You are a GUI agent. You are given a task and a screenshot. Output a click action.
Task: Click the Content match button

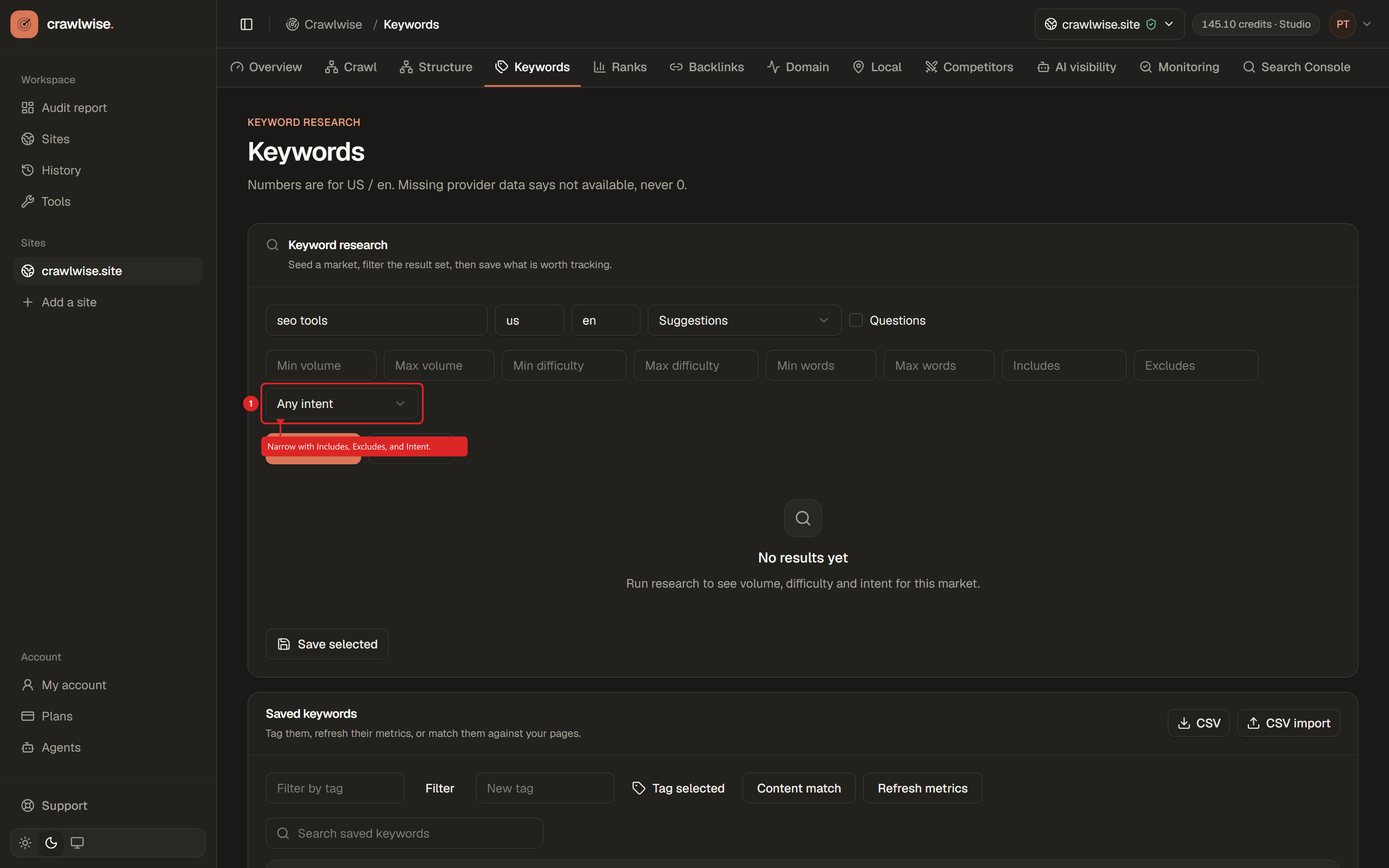coord(799,788)
